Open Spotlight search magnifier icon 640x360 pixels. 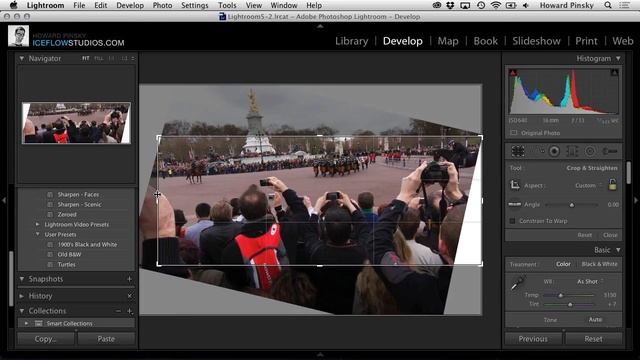pyautogui.click(x=608, y=5)
